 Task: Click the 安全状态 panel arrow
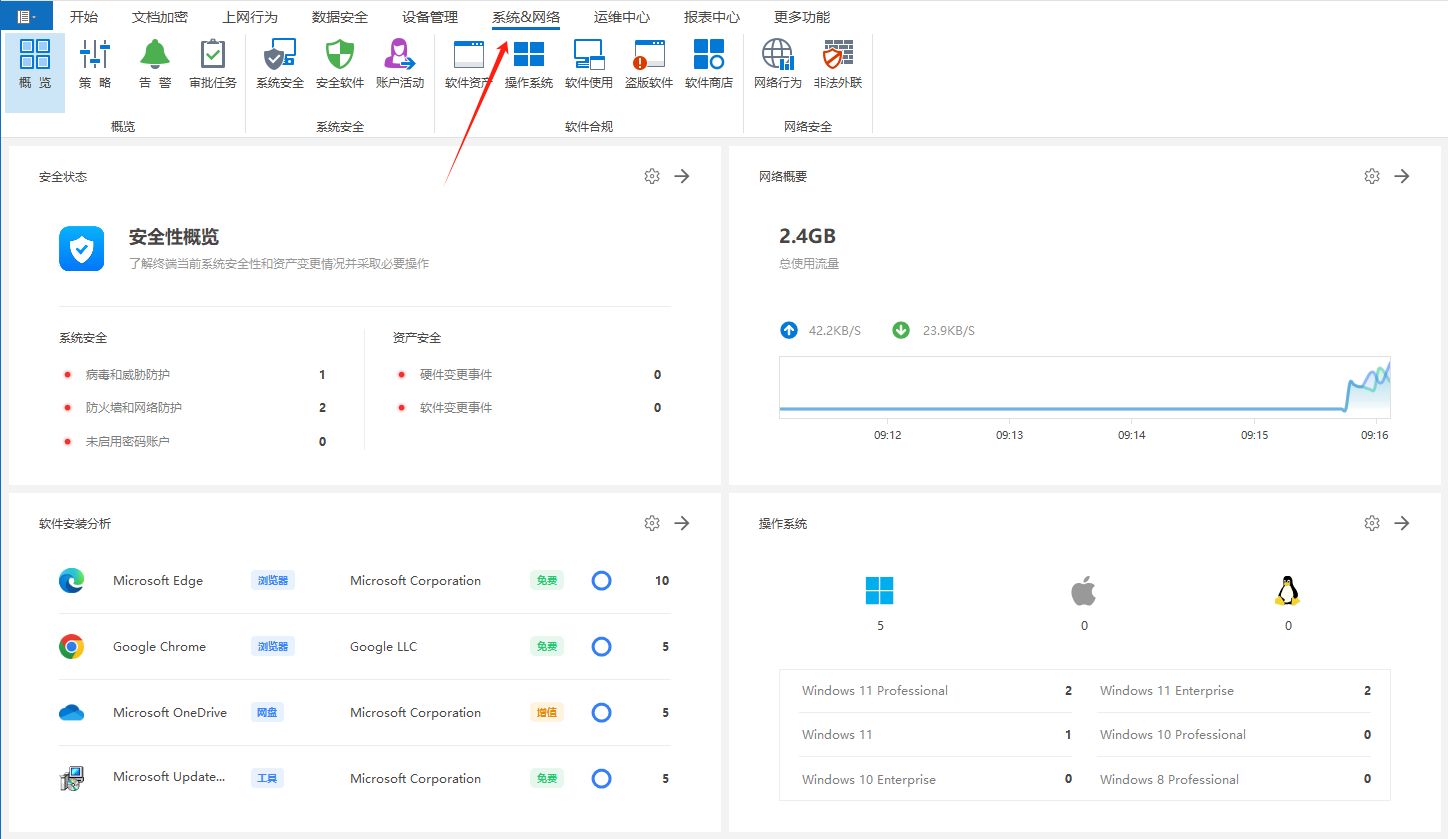pyautogui.click(x=682, y=176)
